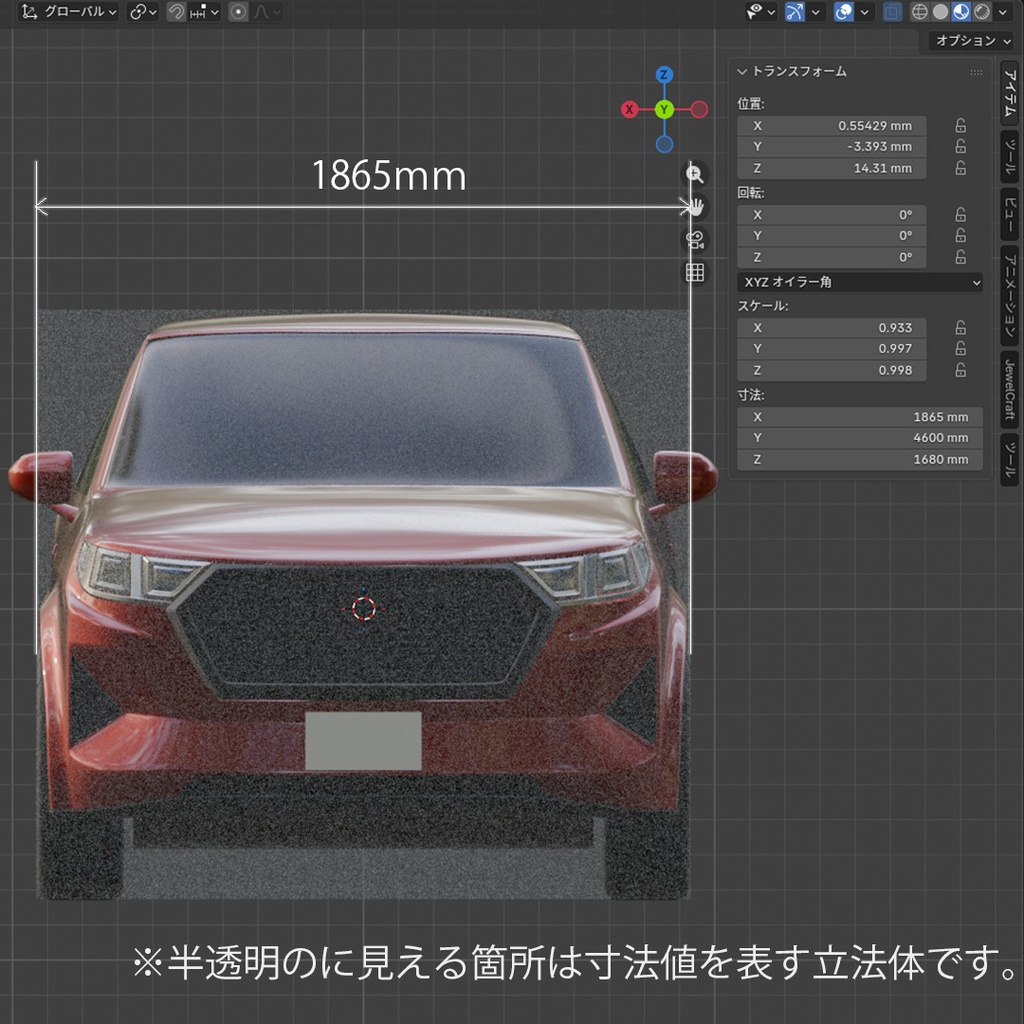Click the dimensions X field 1865 mm
The image size is (1024, 1024).
[x=860, y=416]
